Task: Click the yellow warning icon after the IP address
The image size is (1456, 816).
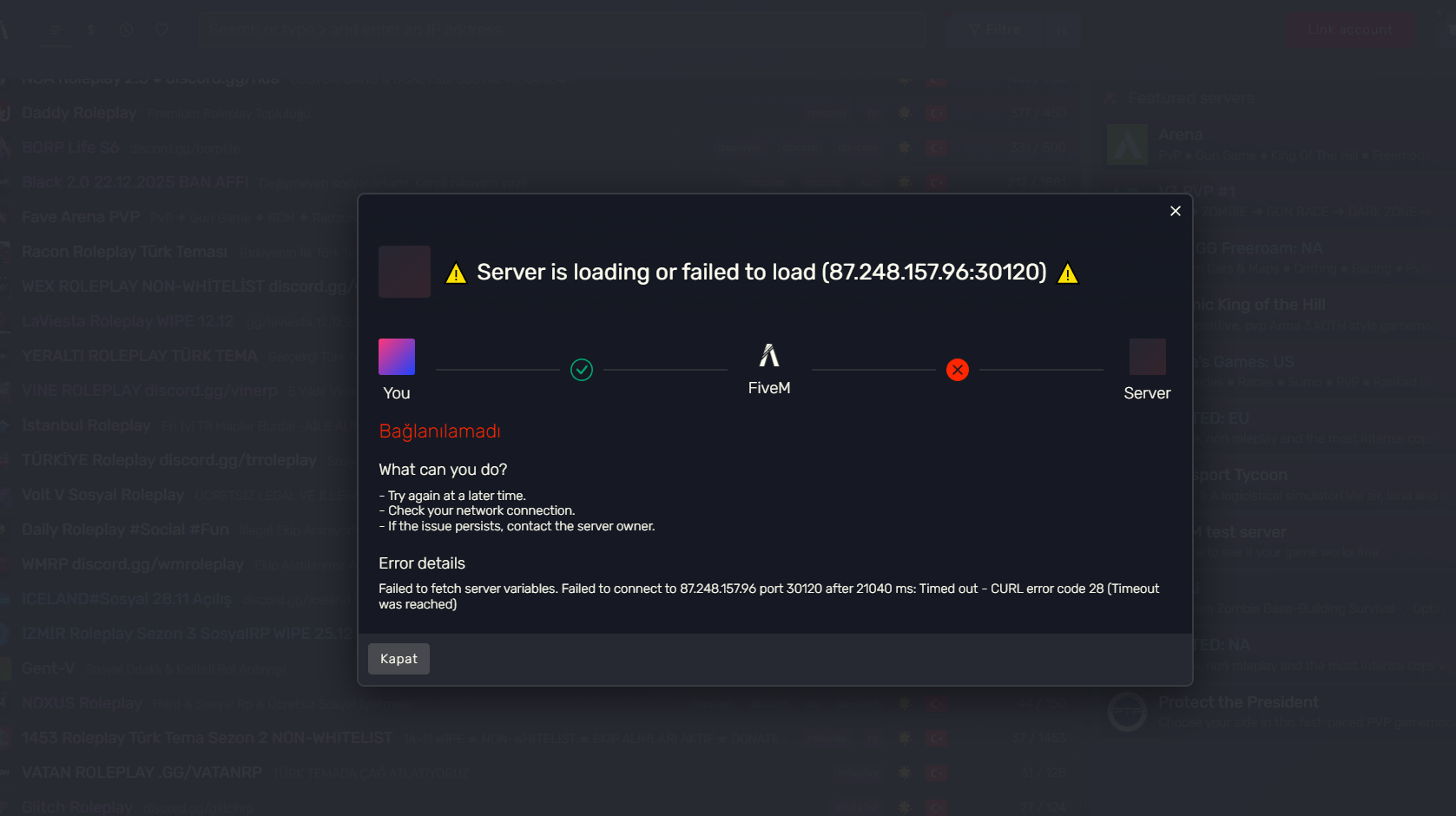Action: [x=1068, y=274]
